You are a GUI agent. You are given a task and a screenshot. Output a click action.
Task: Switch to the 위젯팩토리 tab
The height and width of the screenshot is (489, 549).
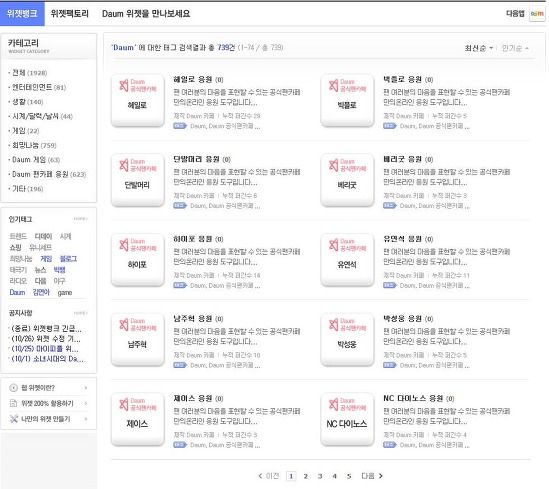[x=70, y=14]
